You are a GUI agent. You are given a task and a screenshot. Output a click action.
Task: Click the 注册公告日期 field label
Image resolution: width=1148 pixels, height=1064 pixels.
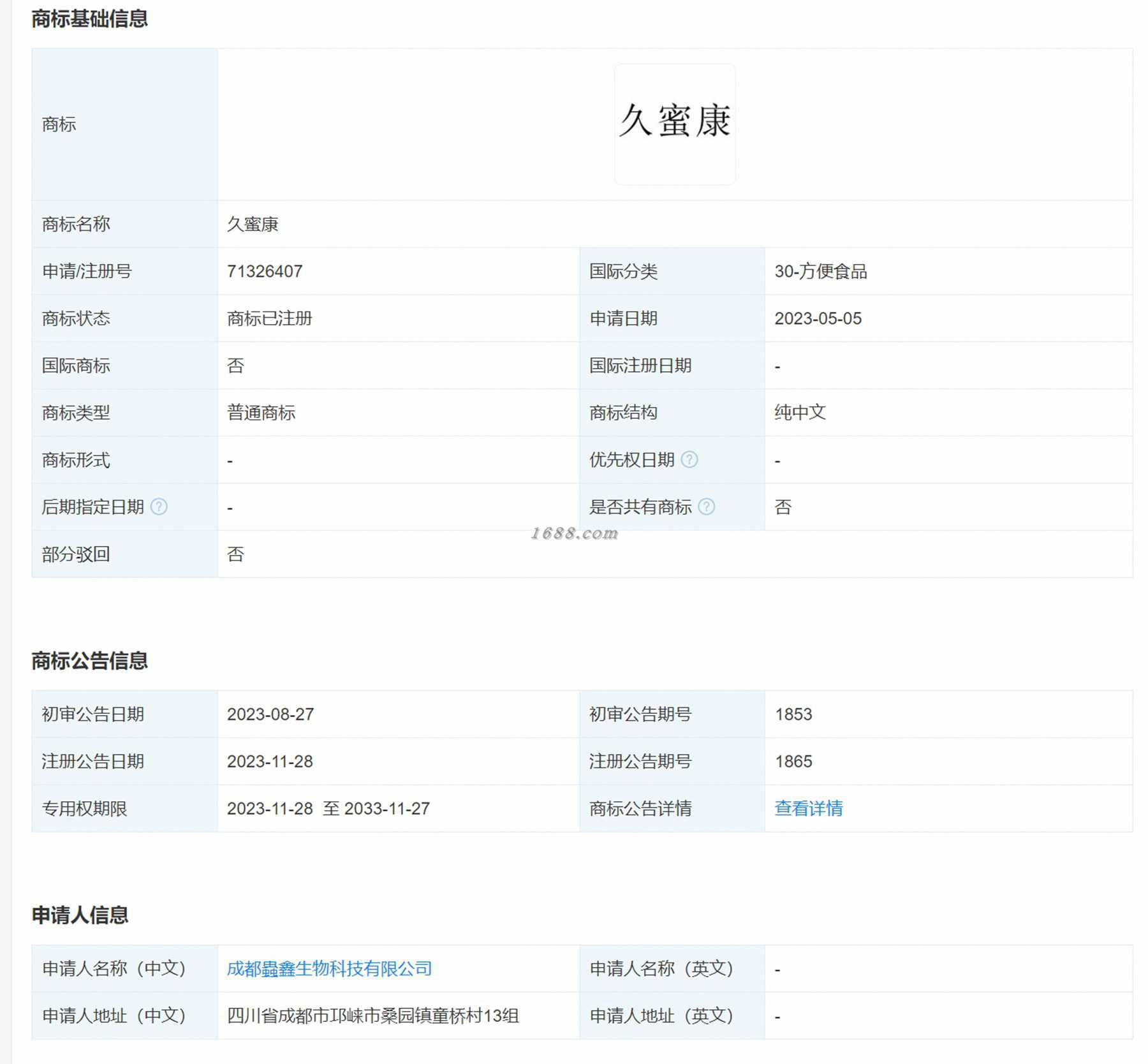[93, 762]
